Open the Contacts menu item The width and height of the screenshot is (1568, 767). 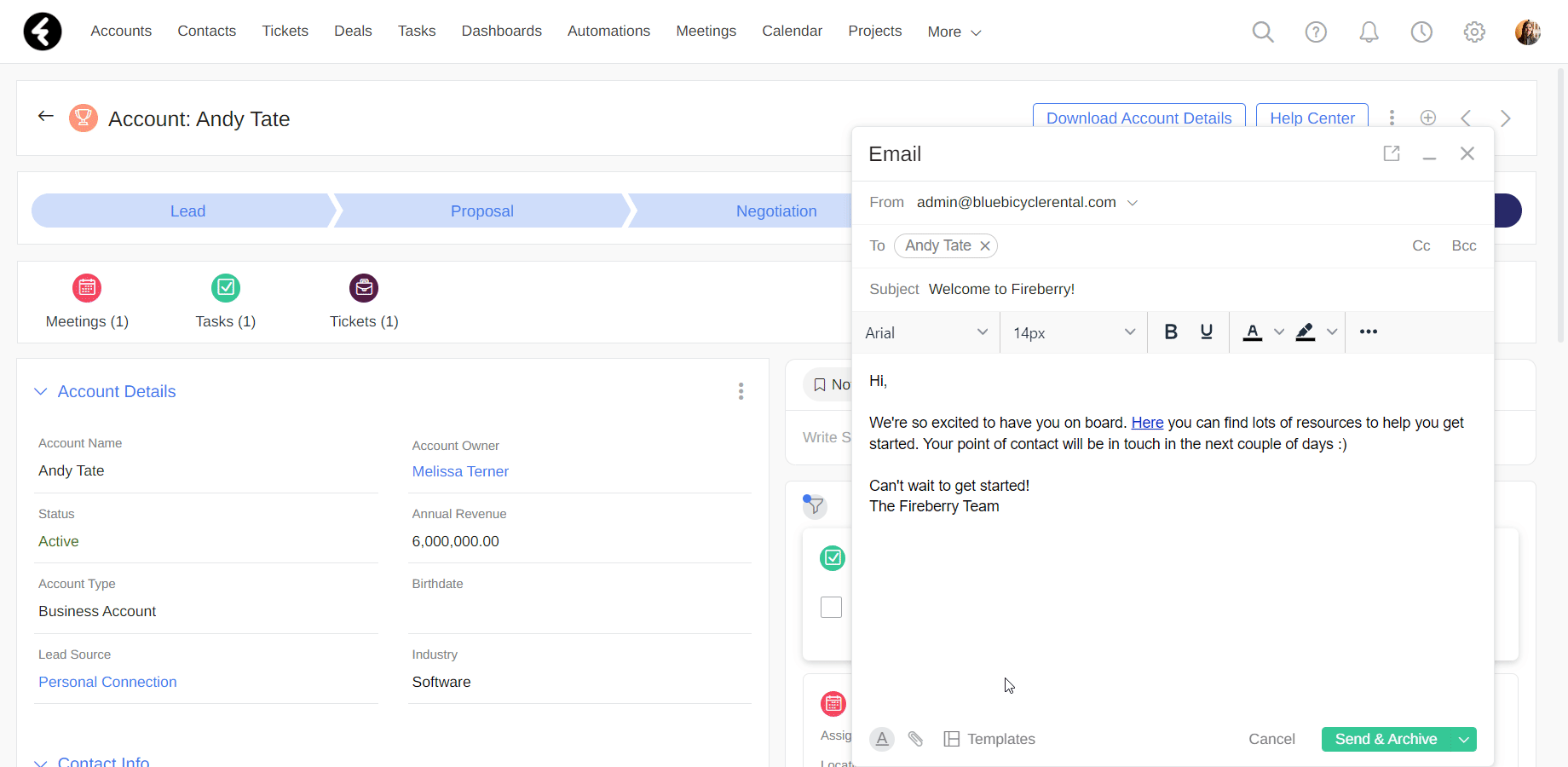(x=207, y=31)
